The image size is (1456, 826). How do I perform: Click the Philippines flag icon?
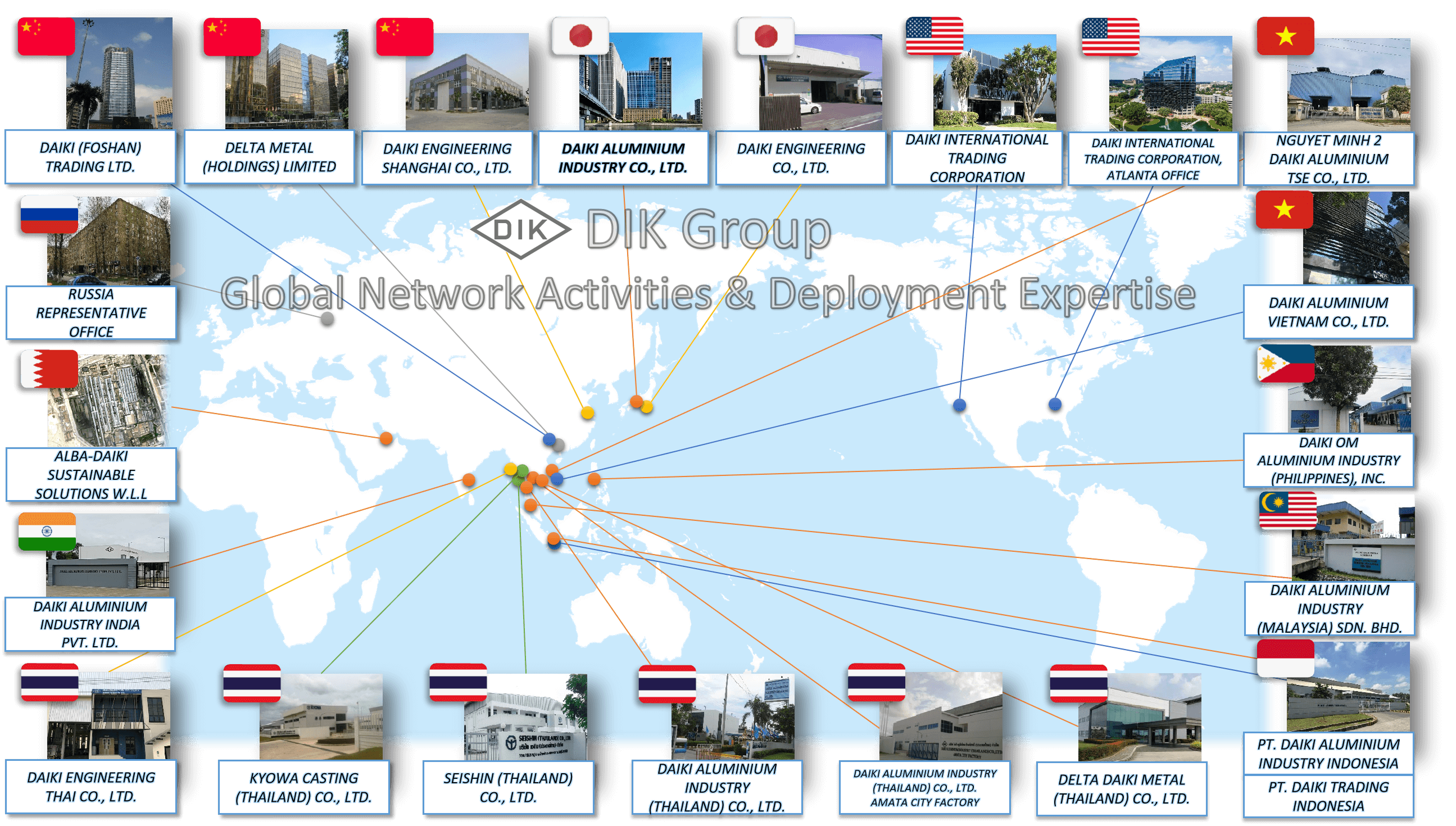[1285, 364]
